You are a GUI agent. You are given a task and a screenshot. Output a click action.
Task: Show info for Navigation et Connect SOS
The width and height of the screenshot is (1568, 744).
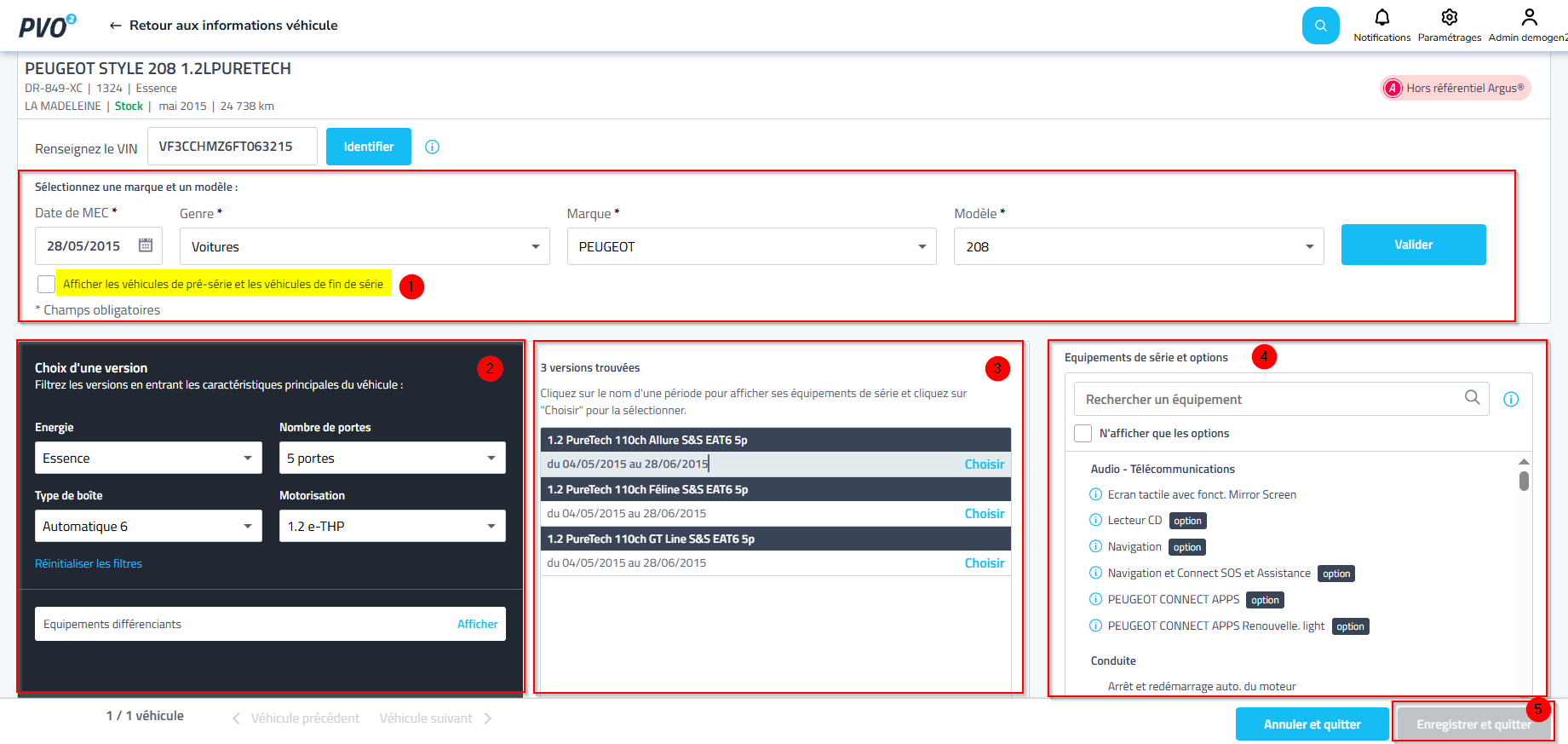point(1096,573)
